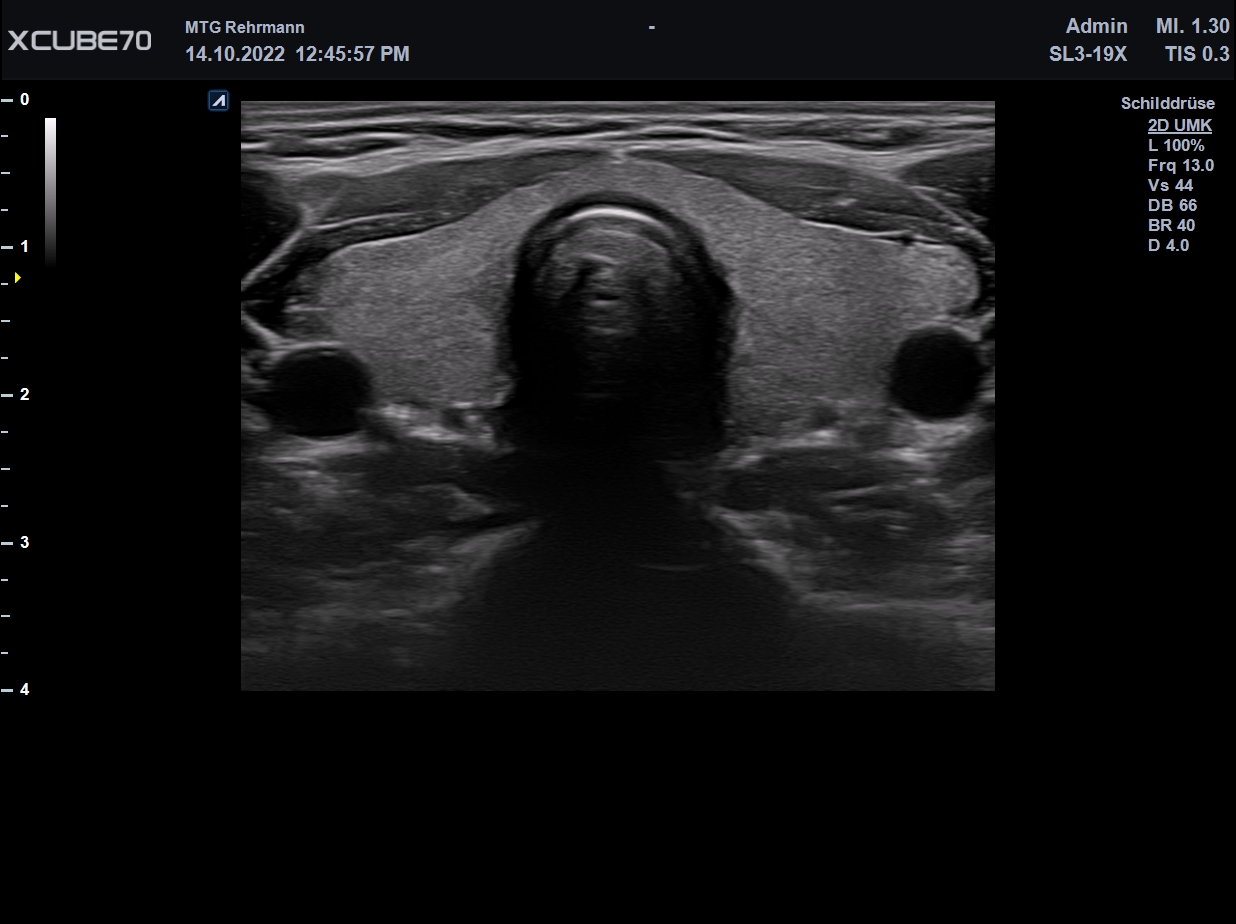This screenshot has width=1236, height=924.
Task: Click the XCUBE70 logo
Action: click(80, 41)
